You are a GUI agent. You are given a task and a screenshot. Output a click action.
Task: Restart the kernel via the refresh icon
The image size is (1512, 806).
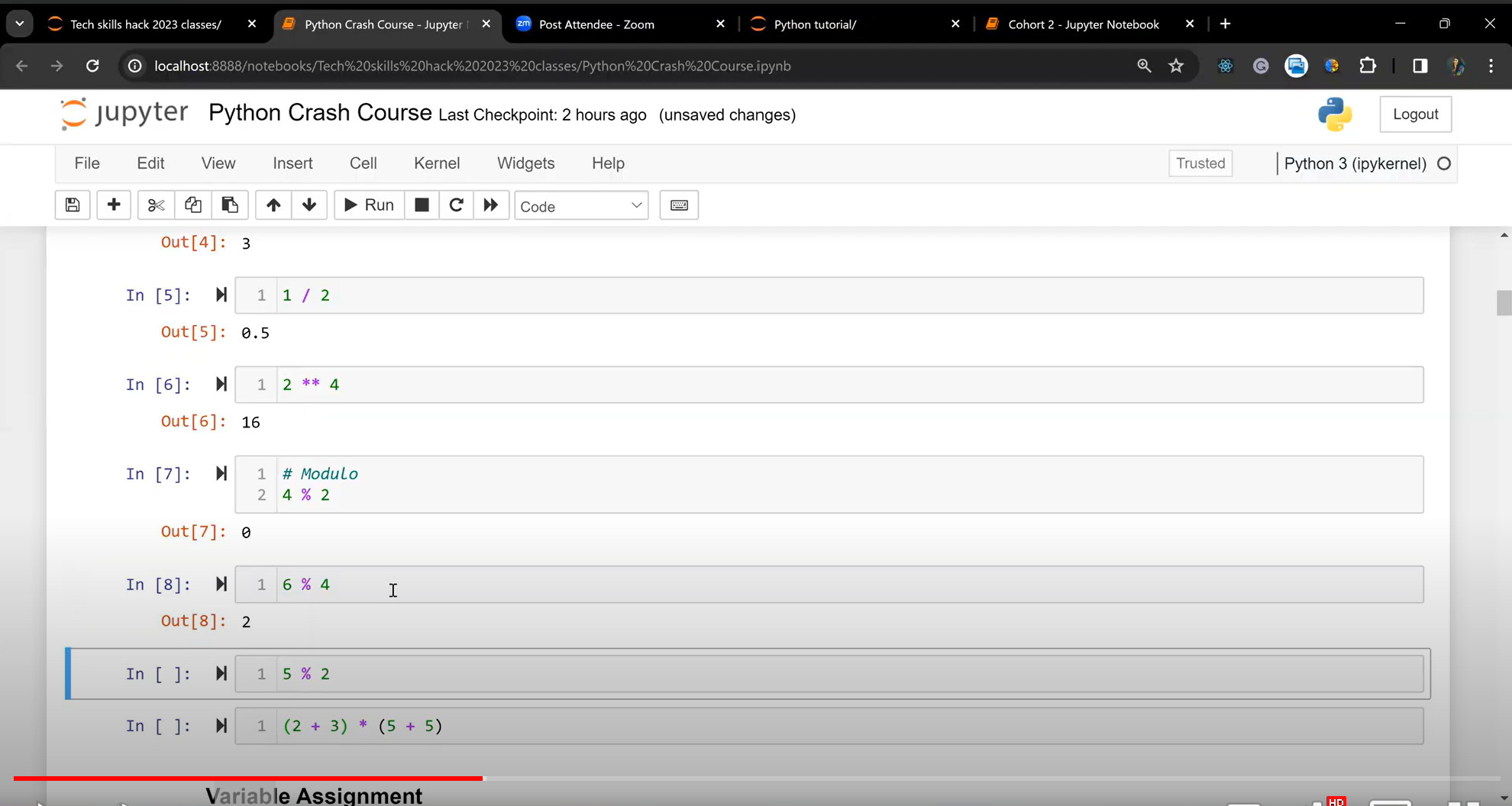pos(456,205)
